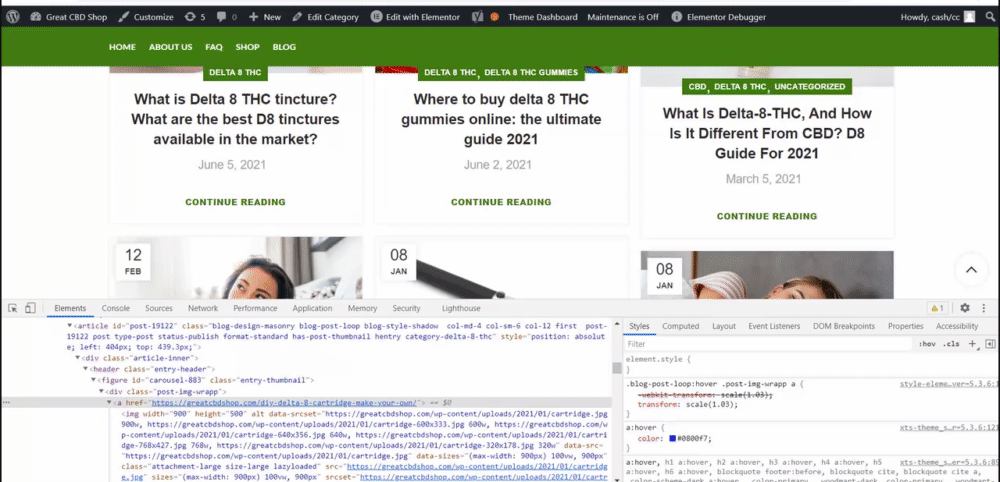Open 'What Is Delta-8-THC, And How' post title
1000x482 pixels.
click(767, 133)
